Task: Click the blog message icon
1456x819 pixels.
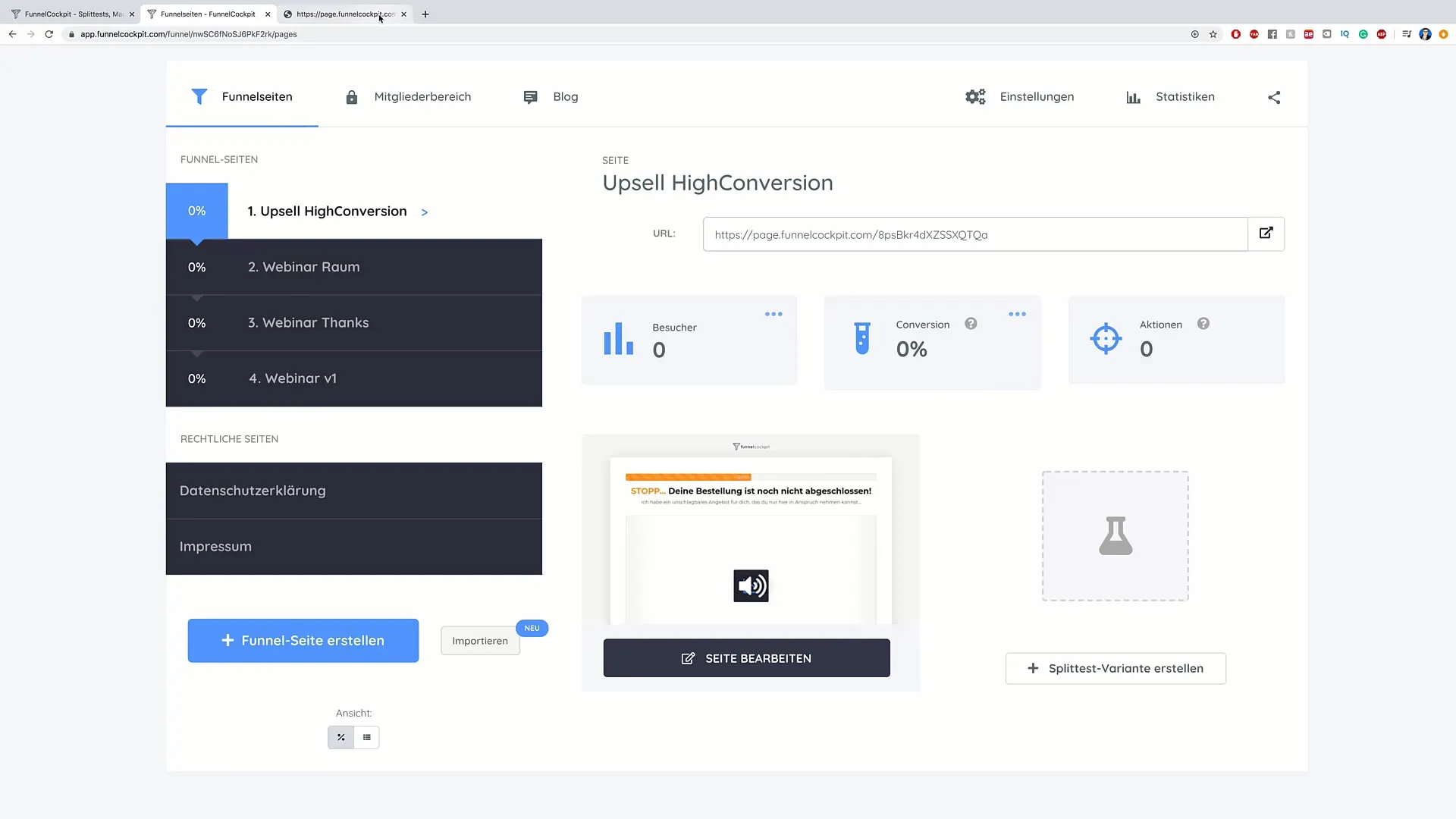Action: pyautogui.click(x=530, y=97)
